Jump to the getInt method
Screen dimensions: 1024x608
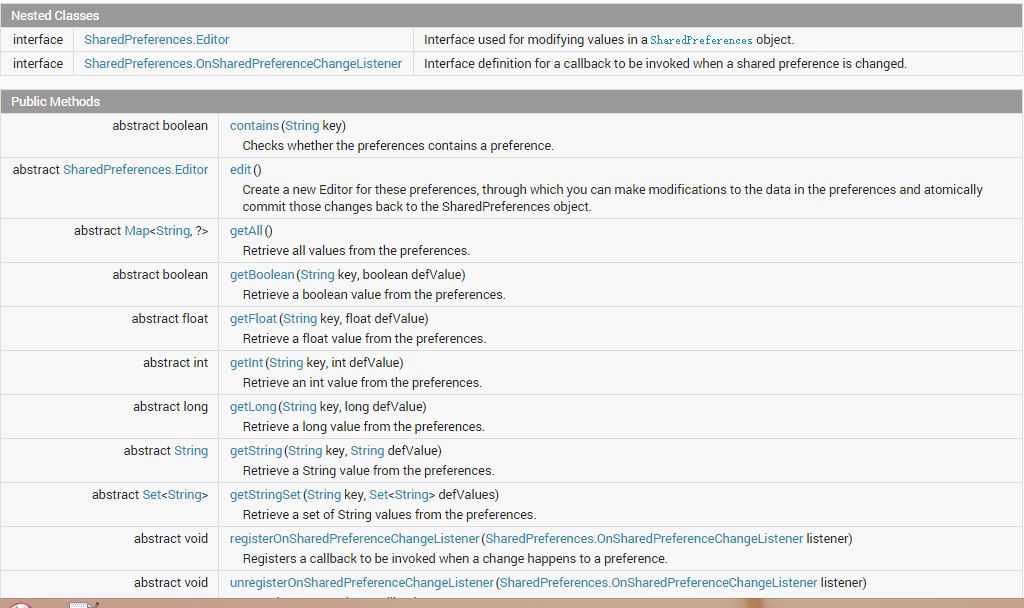click(x=246, y=362)
